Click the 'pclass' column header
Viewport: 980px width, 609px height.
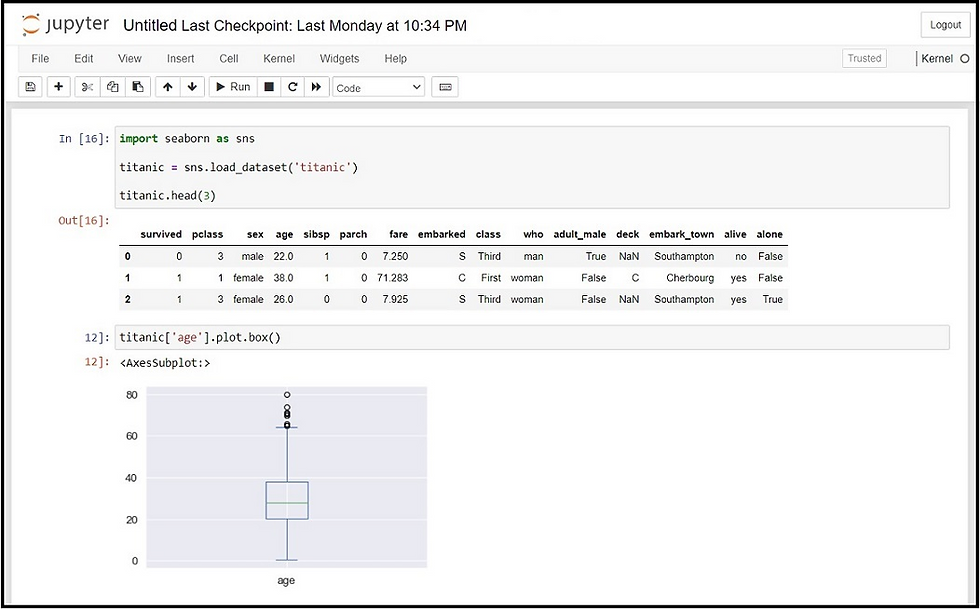[208, 234]
